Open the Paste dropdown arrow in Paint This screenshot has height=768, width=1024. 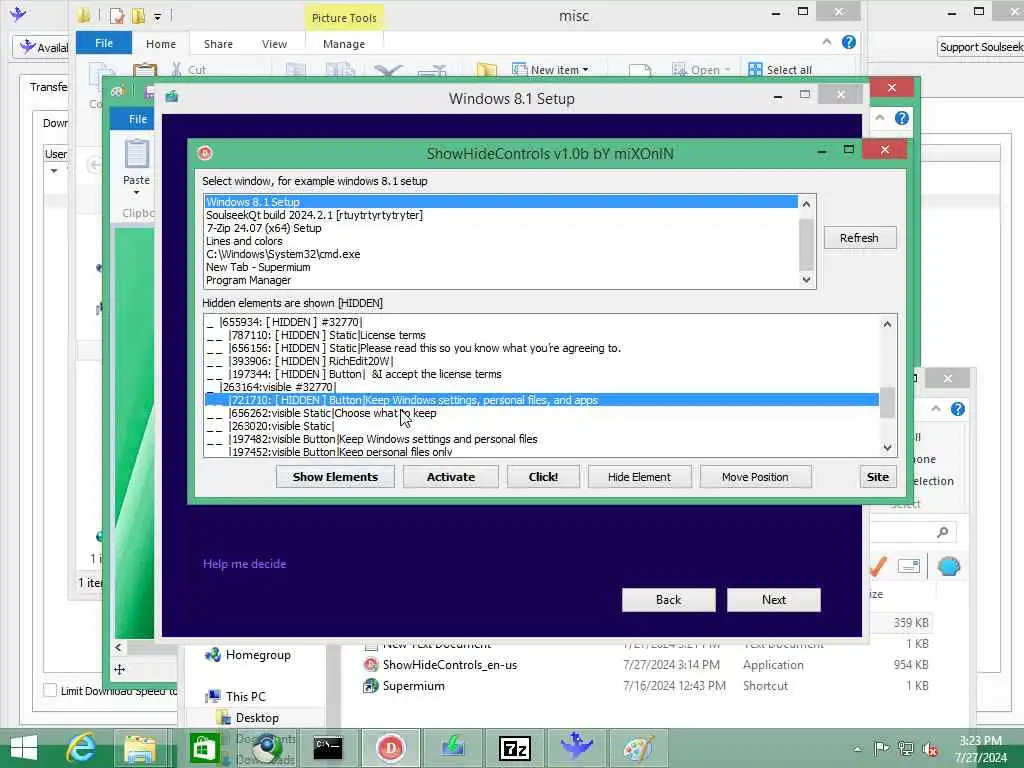(136, 193)
